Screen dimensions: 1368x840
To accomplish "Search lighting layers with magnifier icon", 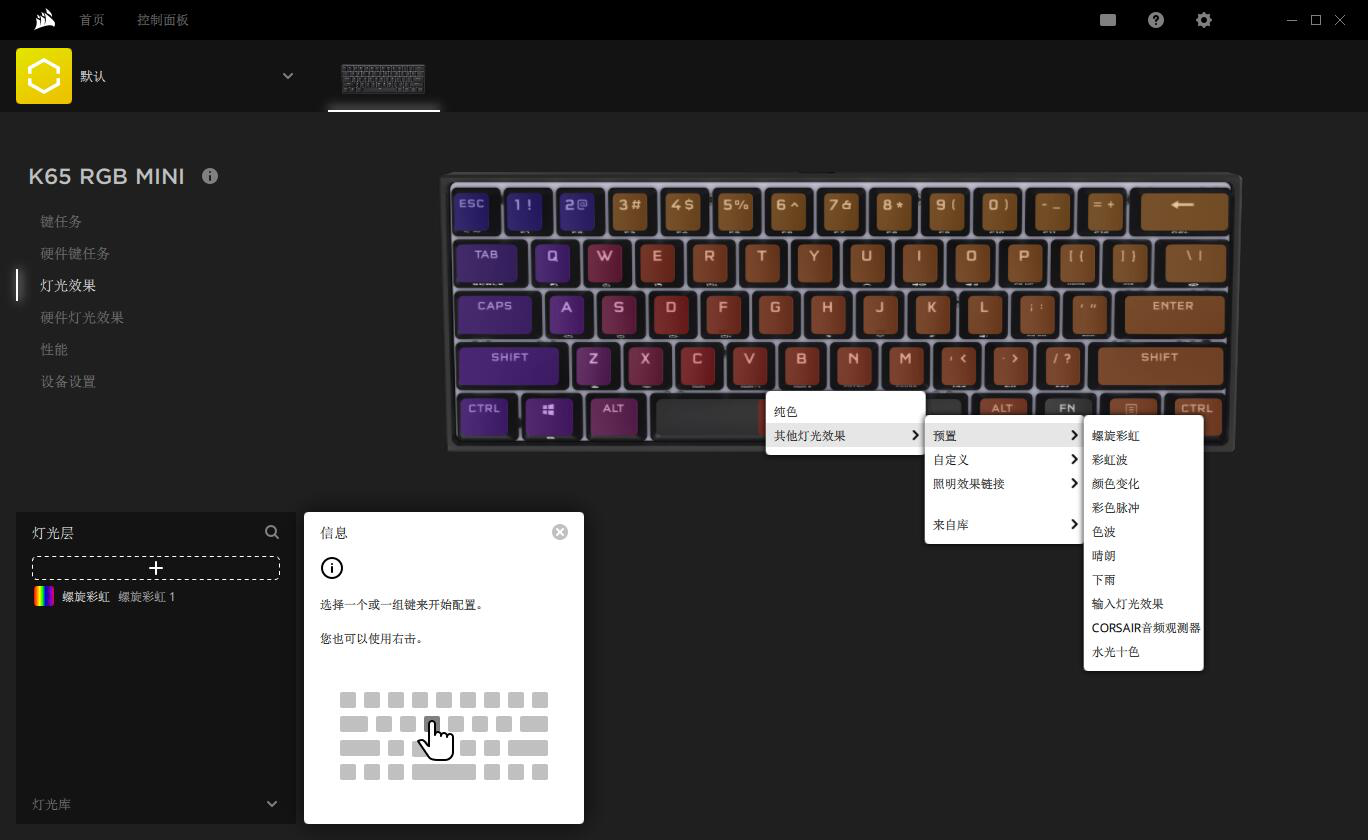I will coord(272,533).
